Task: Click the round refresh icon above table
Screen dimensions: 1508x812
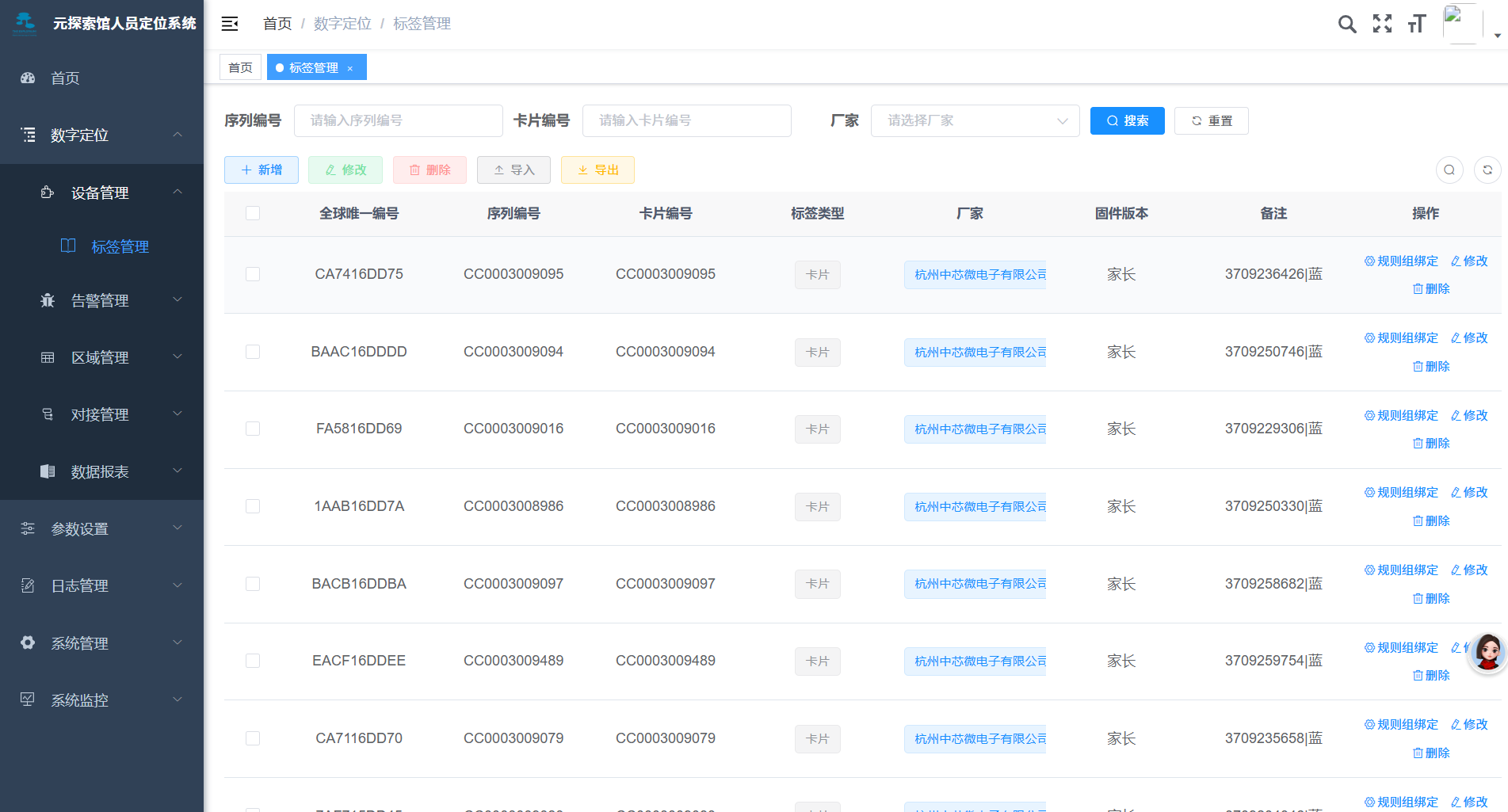Action: (1487, 170)
